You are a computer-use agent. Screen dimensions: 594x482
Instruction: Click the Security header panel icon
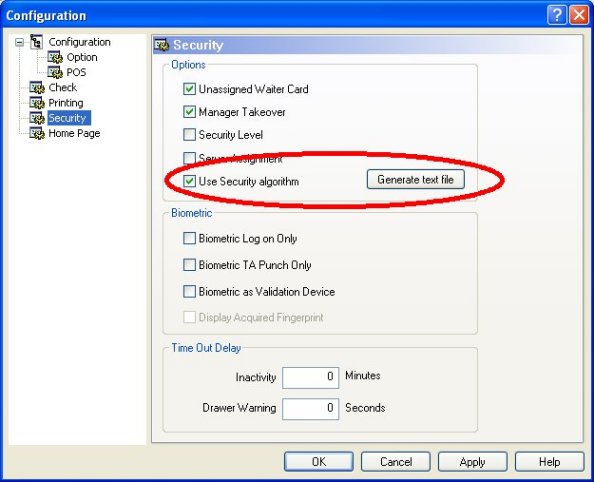[x=162, y=45]
